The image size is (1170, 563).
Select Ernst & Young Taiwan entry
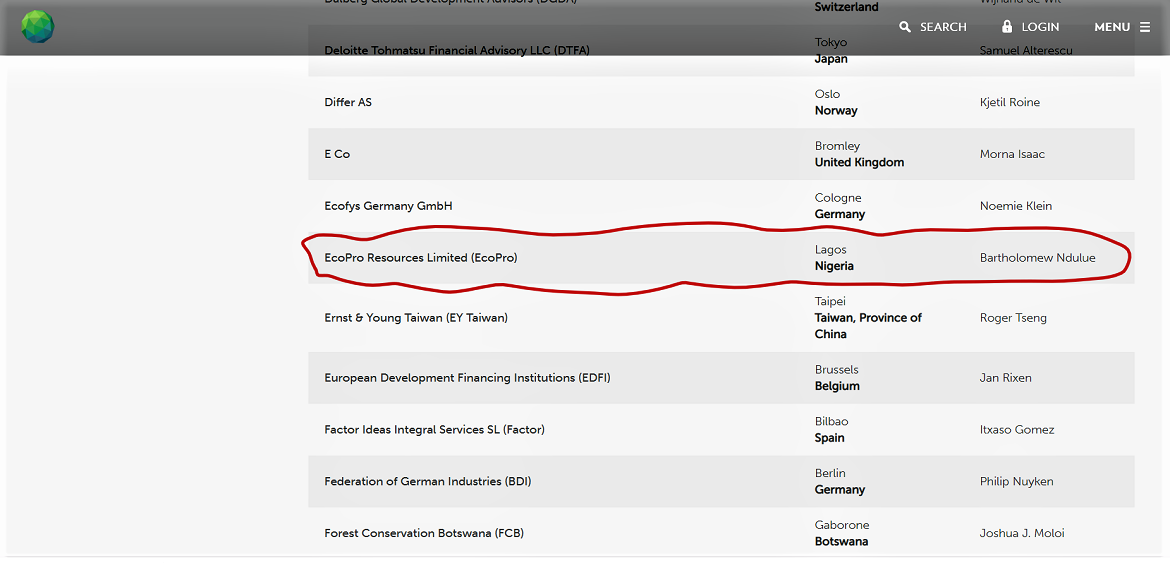coord(416,318)
